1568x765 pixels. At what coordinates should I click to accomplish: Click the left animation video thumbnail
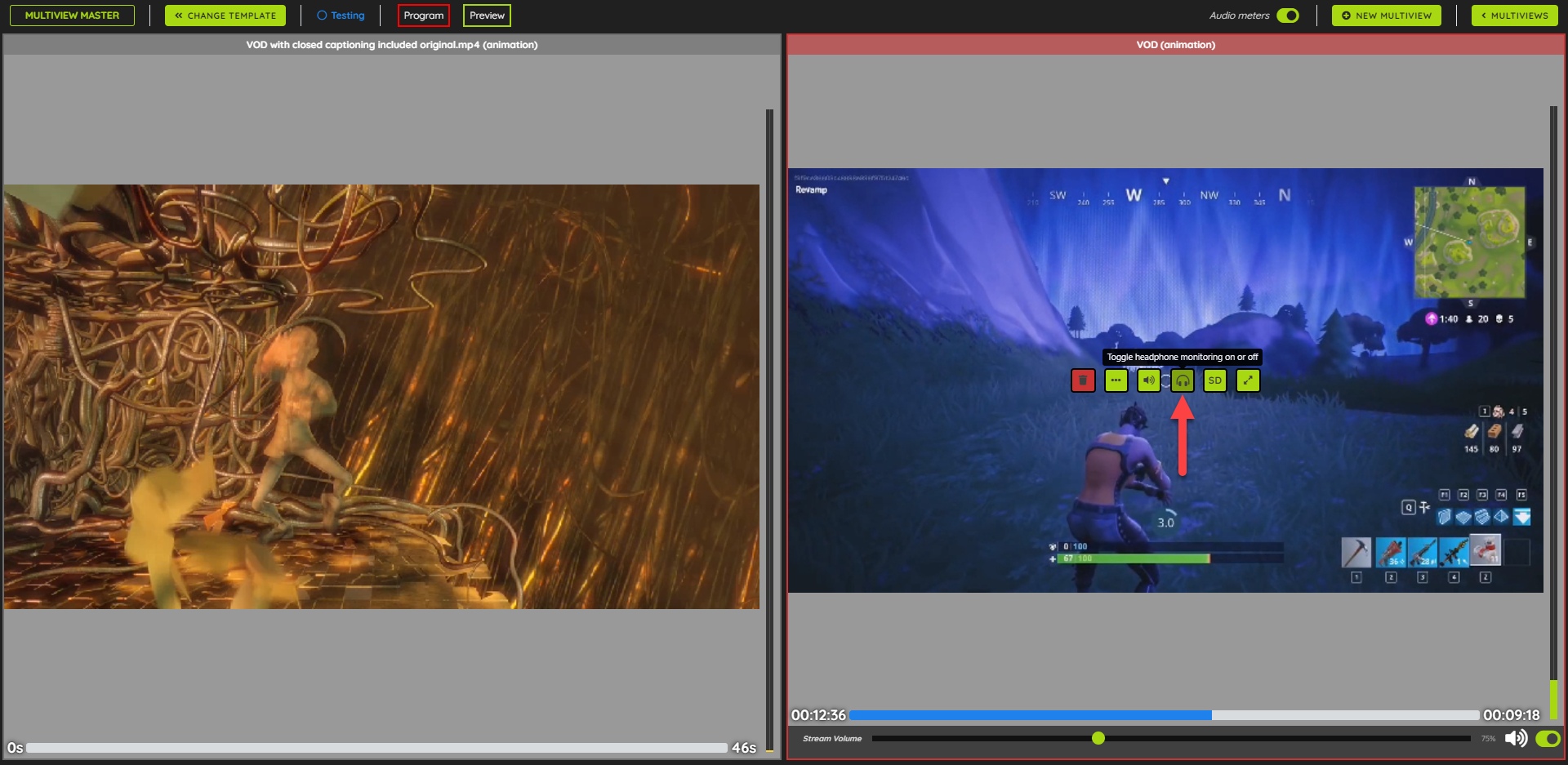tap(381, 397)
